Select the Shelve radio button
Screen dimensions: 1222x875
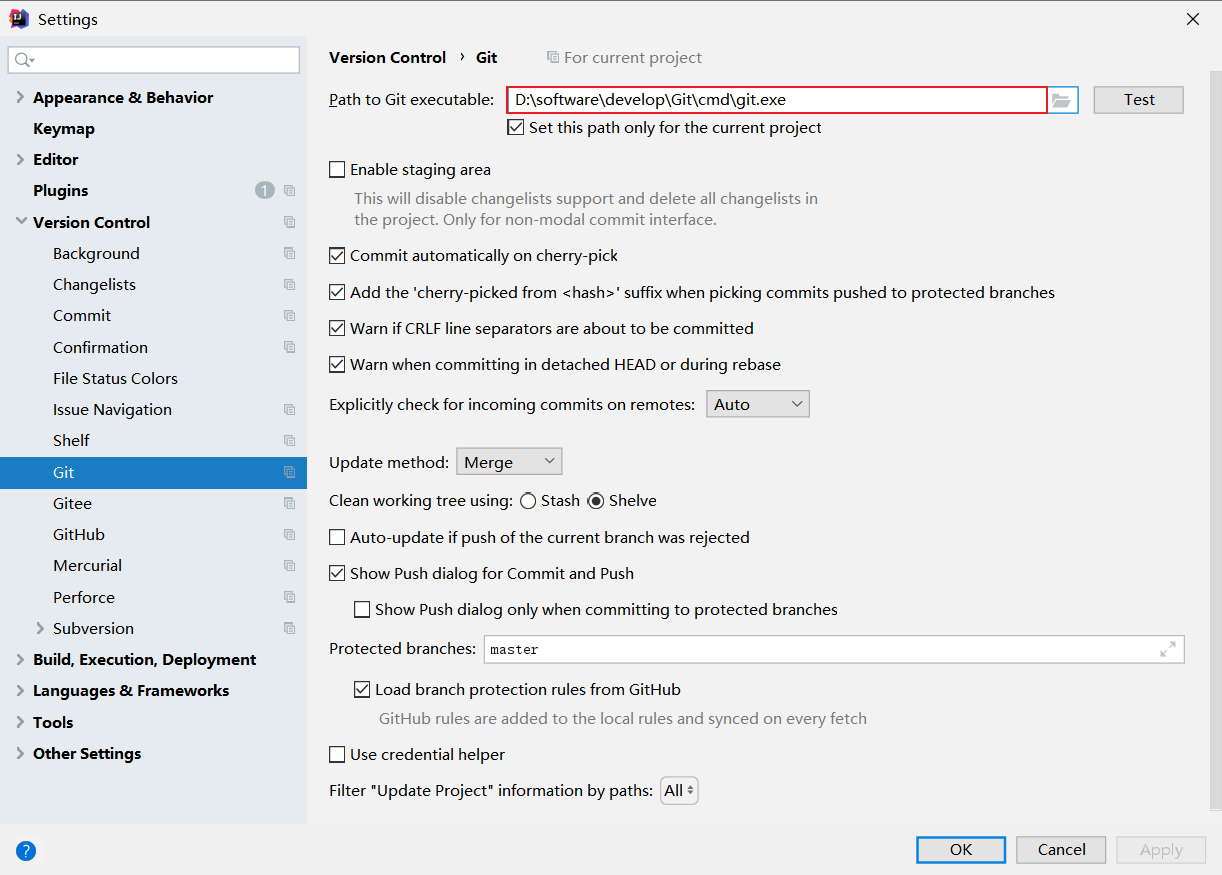596,501
